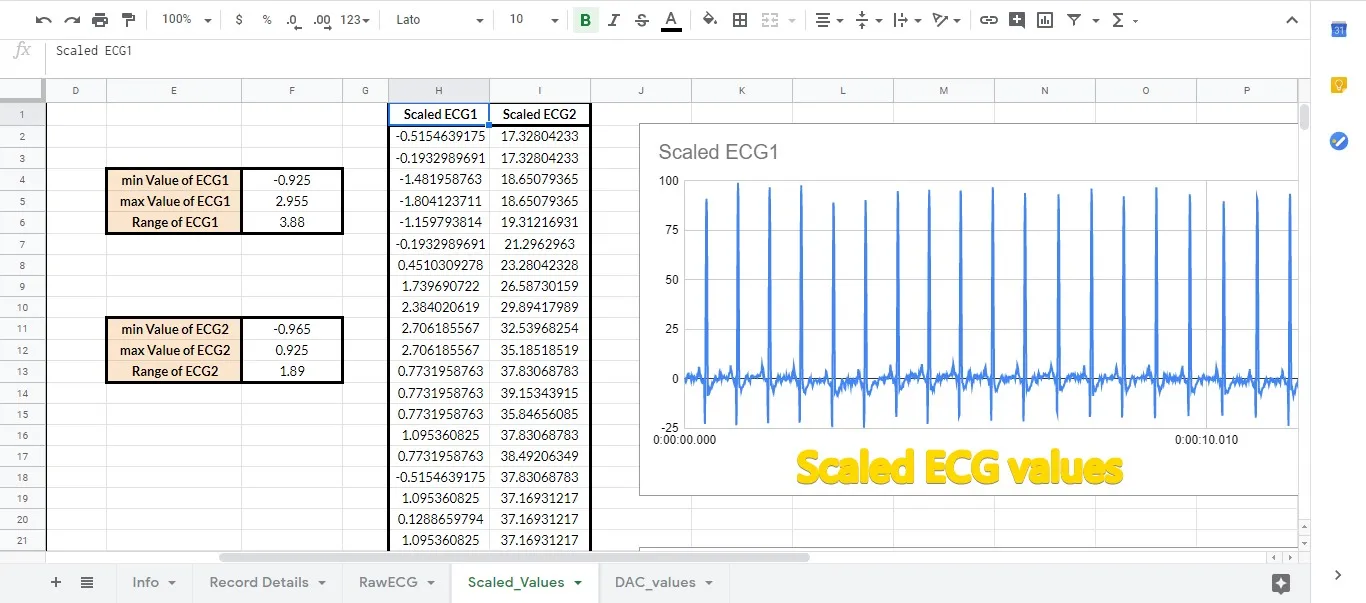Click the insert chart icon
Screen dimensions: 1366x603
pyautogui.click(x=1045, y=20)
